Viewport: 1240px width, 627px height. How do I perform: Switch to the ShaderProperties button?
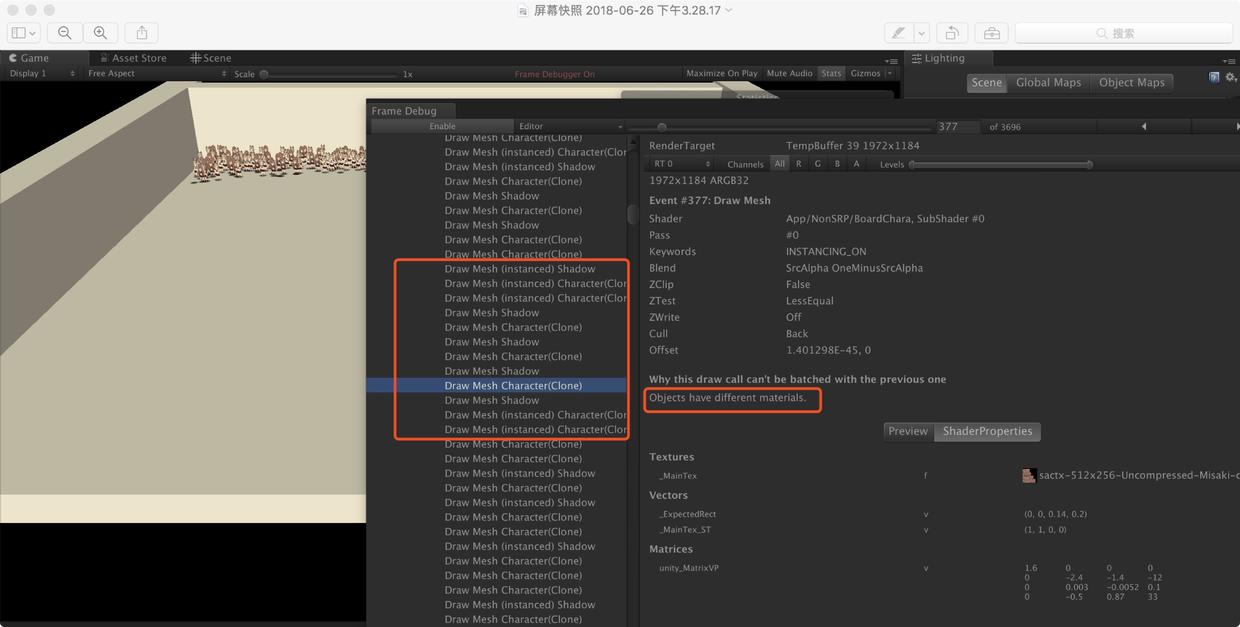(x=987, y=431)
